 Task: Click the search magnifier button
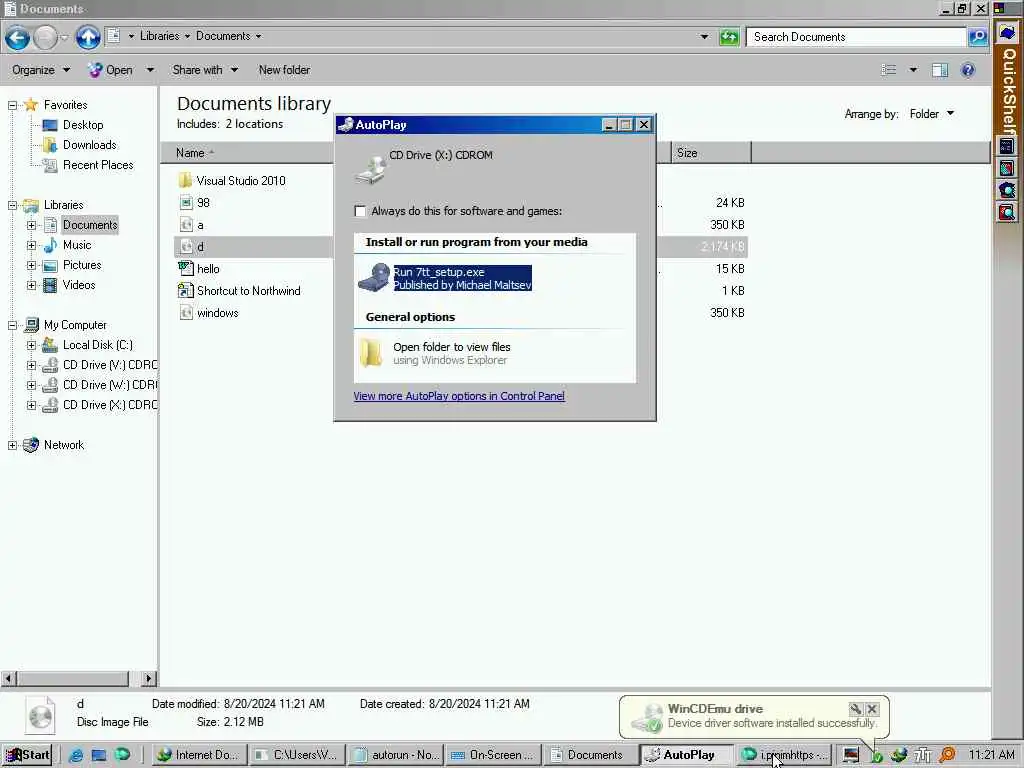[x=978, y=37]
